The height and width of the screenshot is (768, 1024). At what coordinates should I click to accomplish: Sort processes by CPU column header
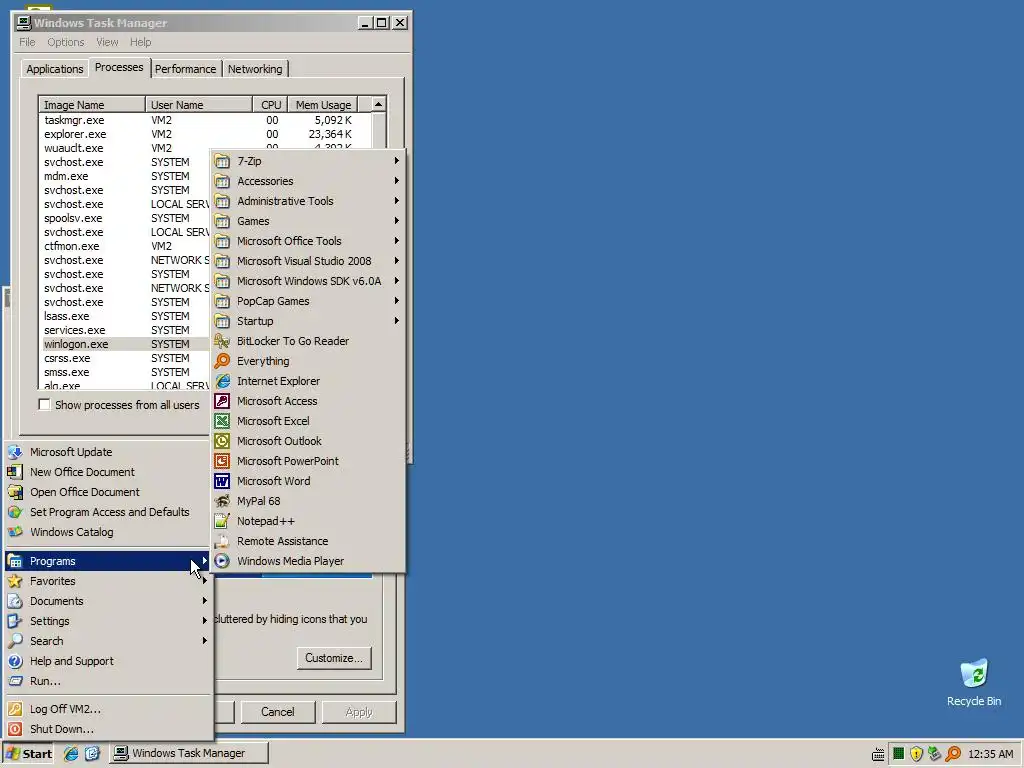point(270,105)
